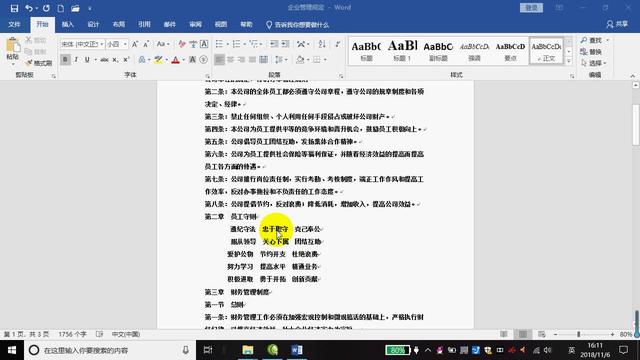Viewport: 640px width, 360px height.
Task: Open File Explorer from taskbar
Action: (248, 350)
